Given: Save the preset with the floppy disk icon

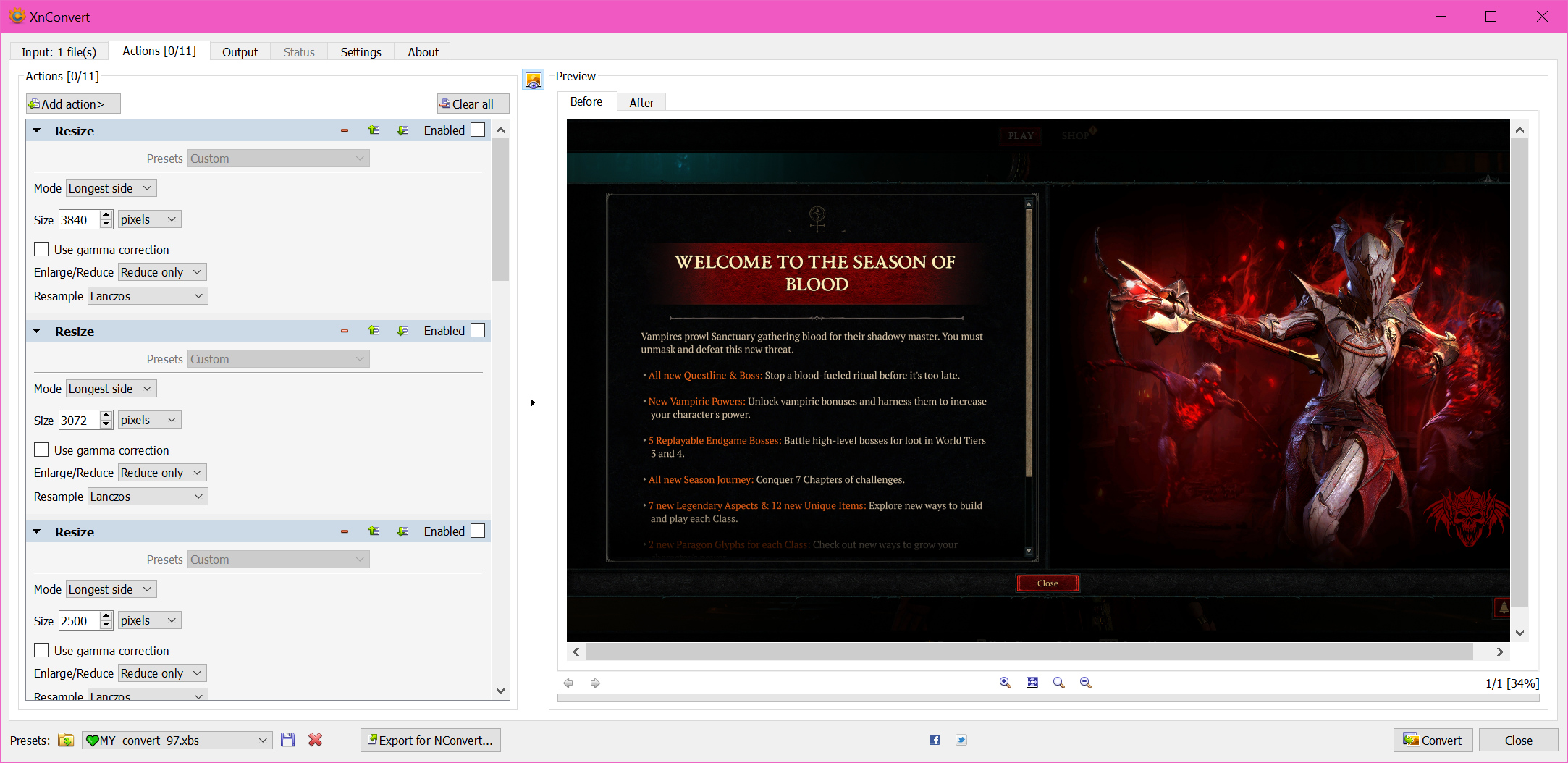Looking at the screenshot, I should pos(288,740).
